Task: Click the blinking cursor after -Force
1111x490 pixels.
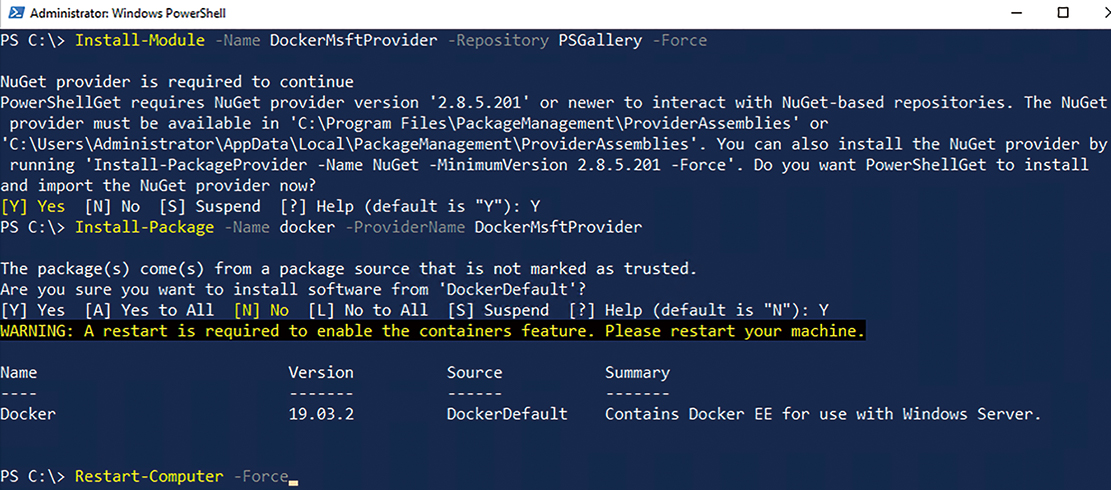Action: pos(293,478)
